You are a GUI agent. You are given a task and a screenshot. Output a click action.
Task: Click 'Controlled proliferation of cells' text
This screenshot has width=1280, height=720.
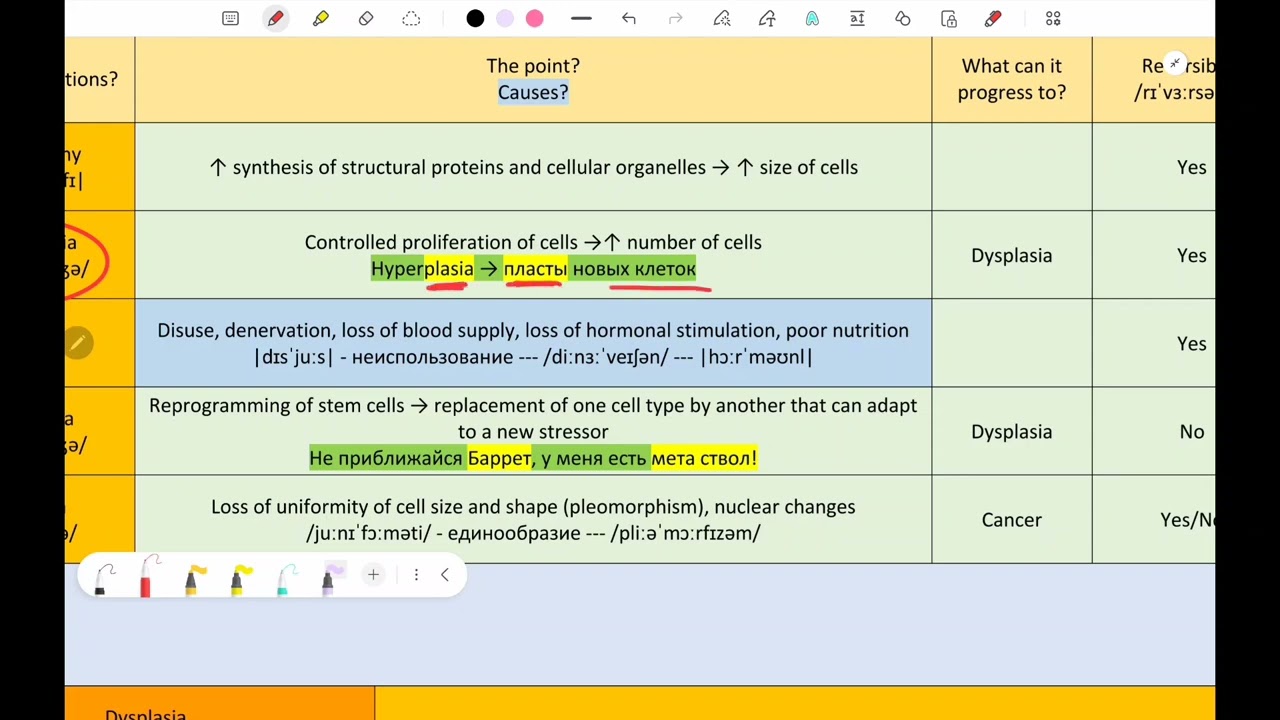(440, 242)
